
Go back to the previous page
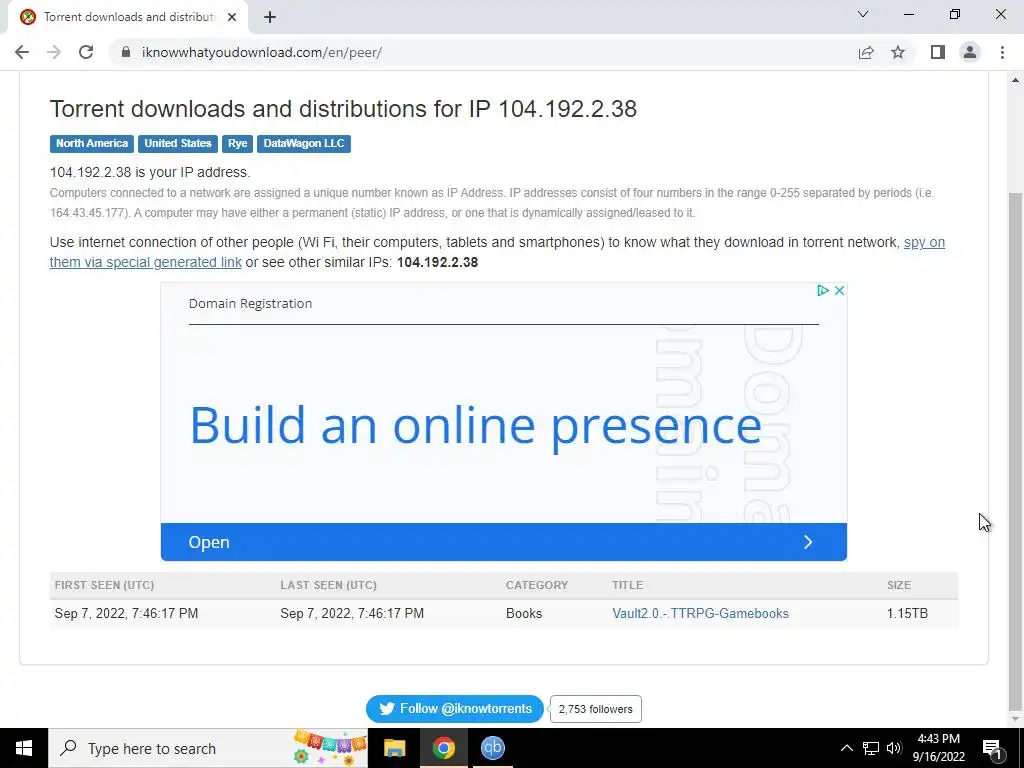[x=22, y=52]
